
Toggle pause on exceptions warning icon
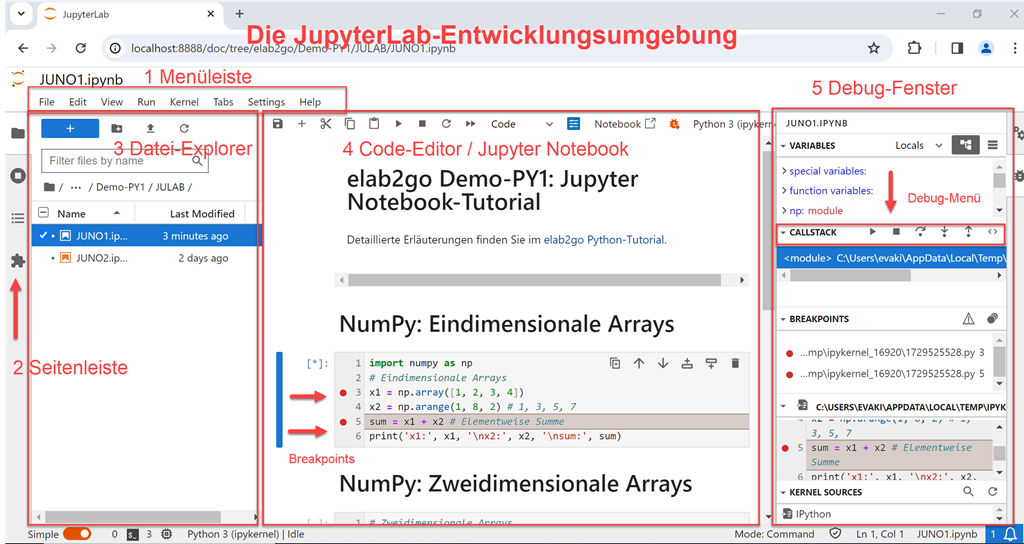pyautogui.click(x=968, y=319)
